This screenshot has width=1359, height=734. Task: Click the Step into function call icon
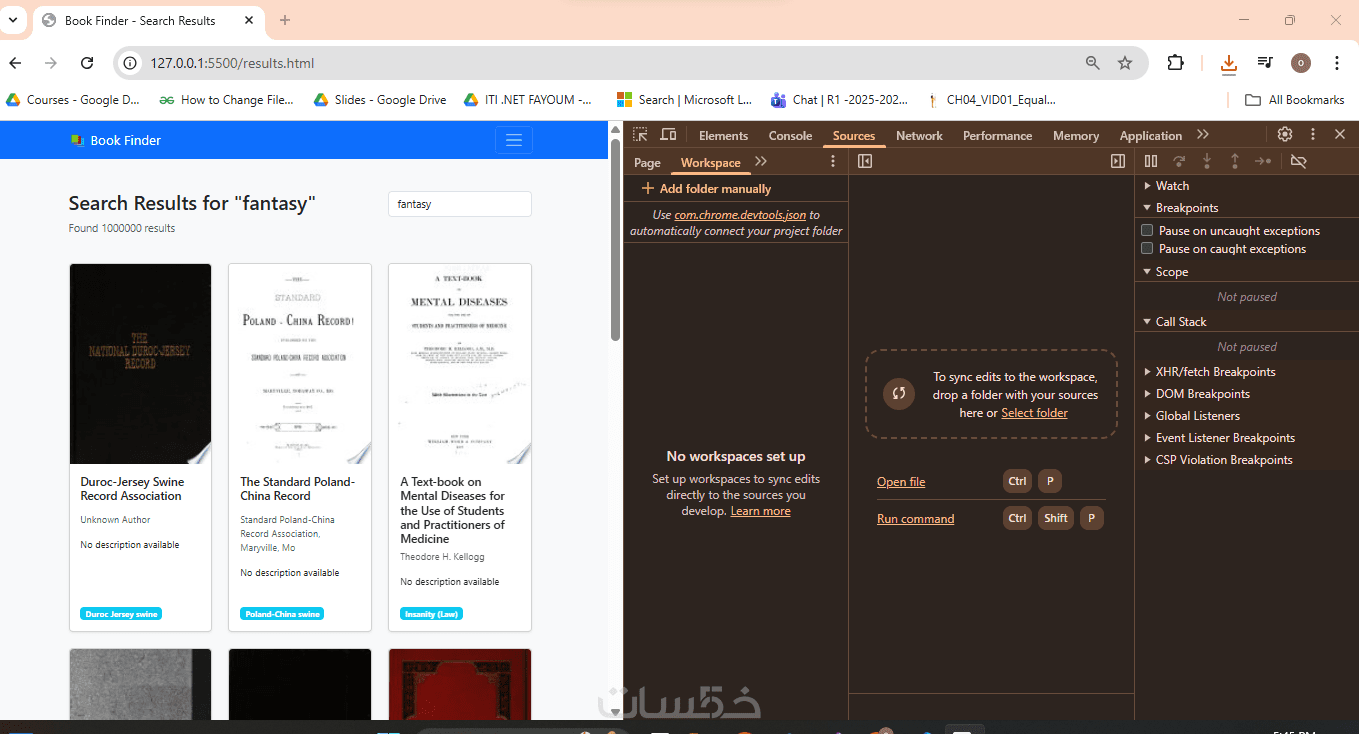click(1207, 161)
